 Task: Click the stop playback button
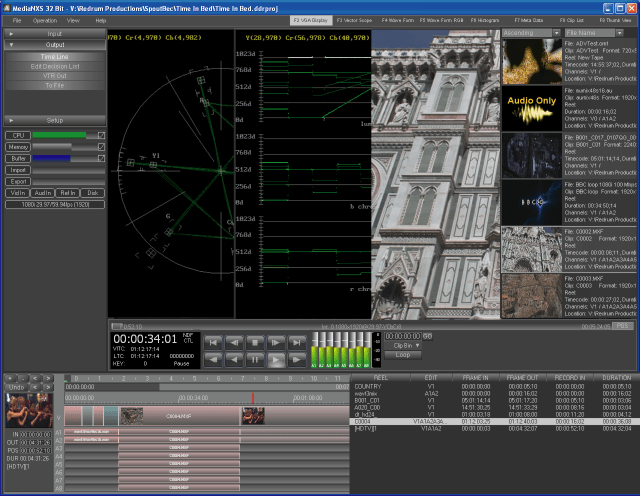point(255,342)
